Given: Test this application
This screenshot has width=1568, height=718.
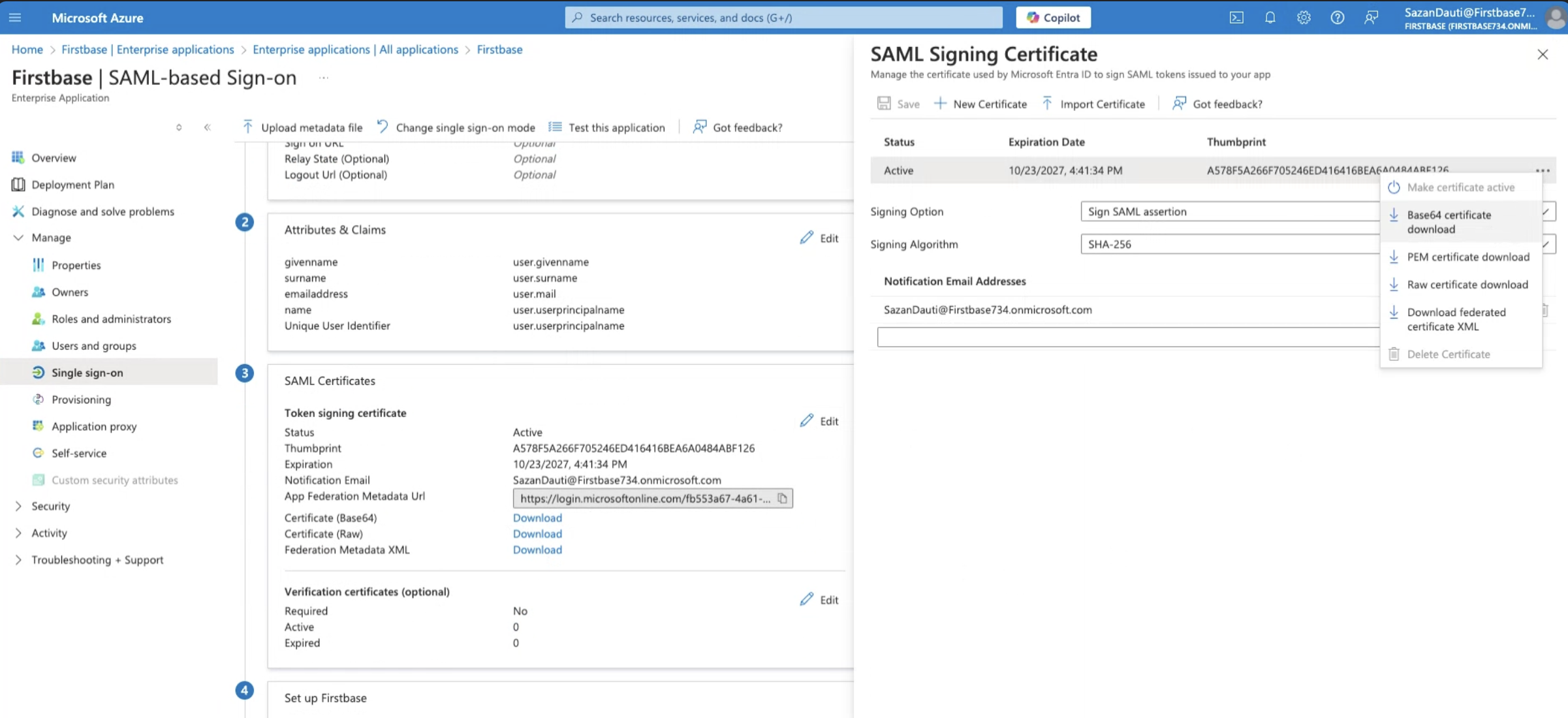Looking at the screenshot, I should click(606, 127).
